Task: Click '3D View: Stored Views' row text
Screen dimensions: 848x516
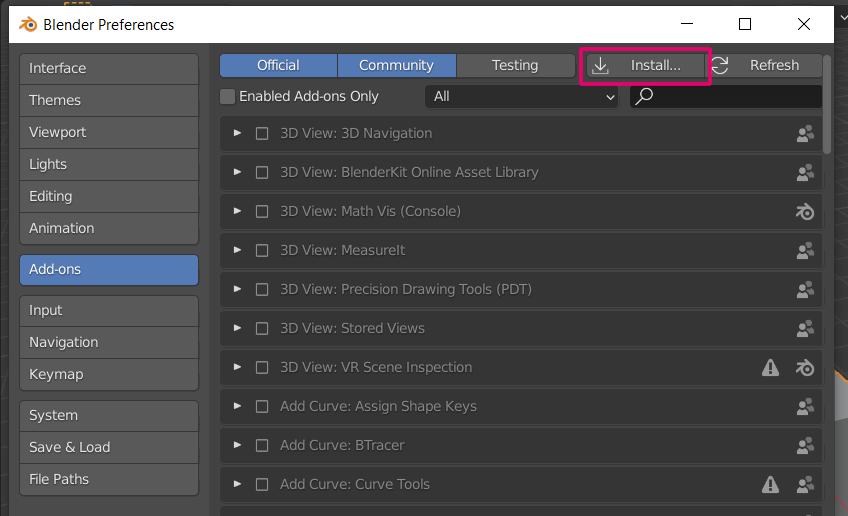Action: (x=352, y=328)
